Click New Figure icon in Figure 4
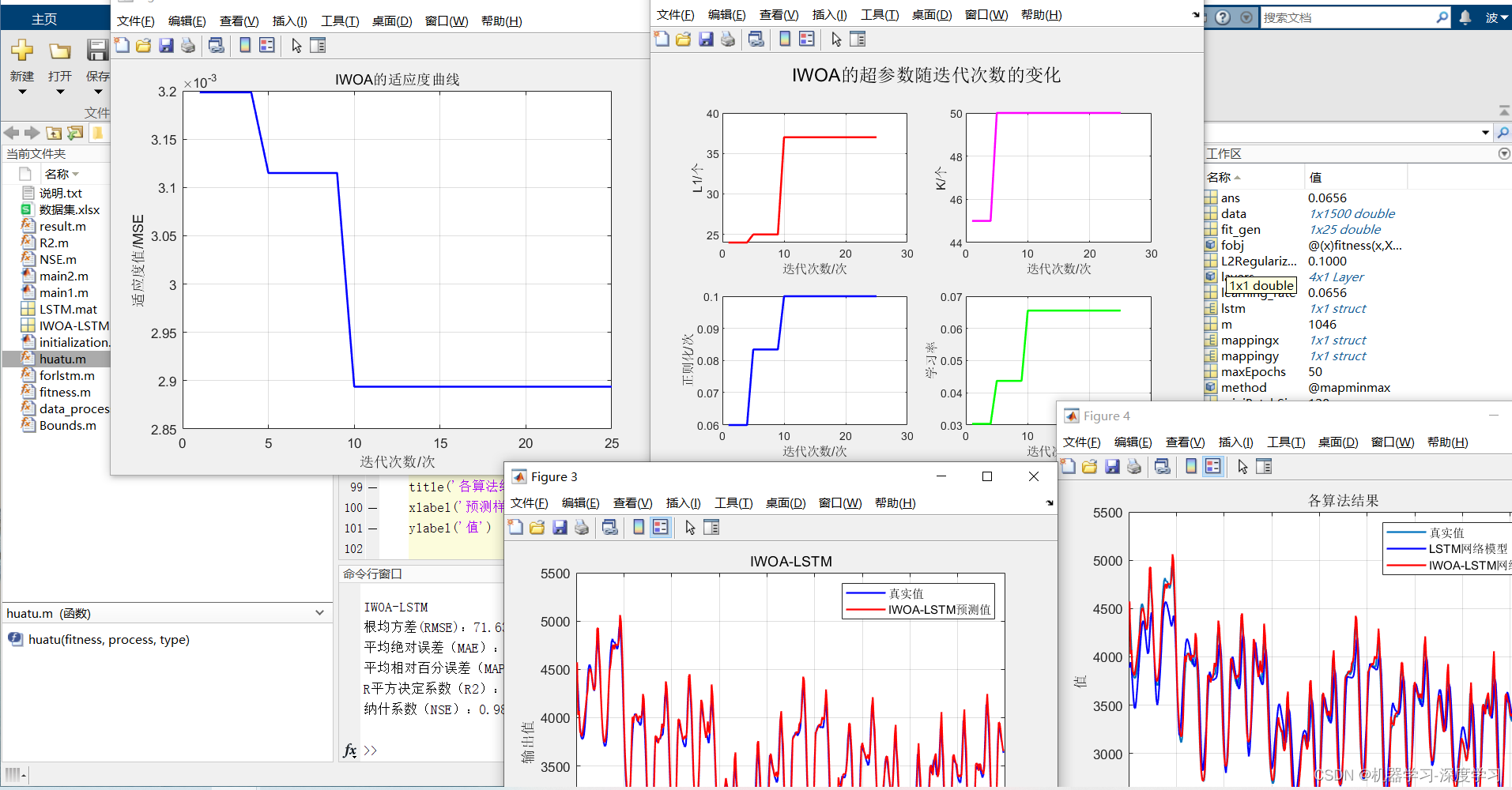Screen dimensions: 1512x790 [x=1068, y=466]
